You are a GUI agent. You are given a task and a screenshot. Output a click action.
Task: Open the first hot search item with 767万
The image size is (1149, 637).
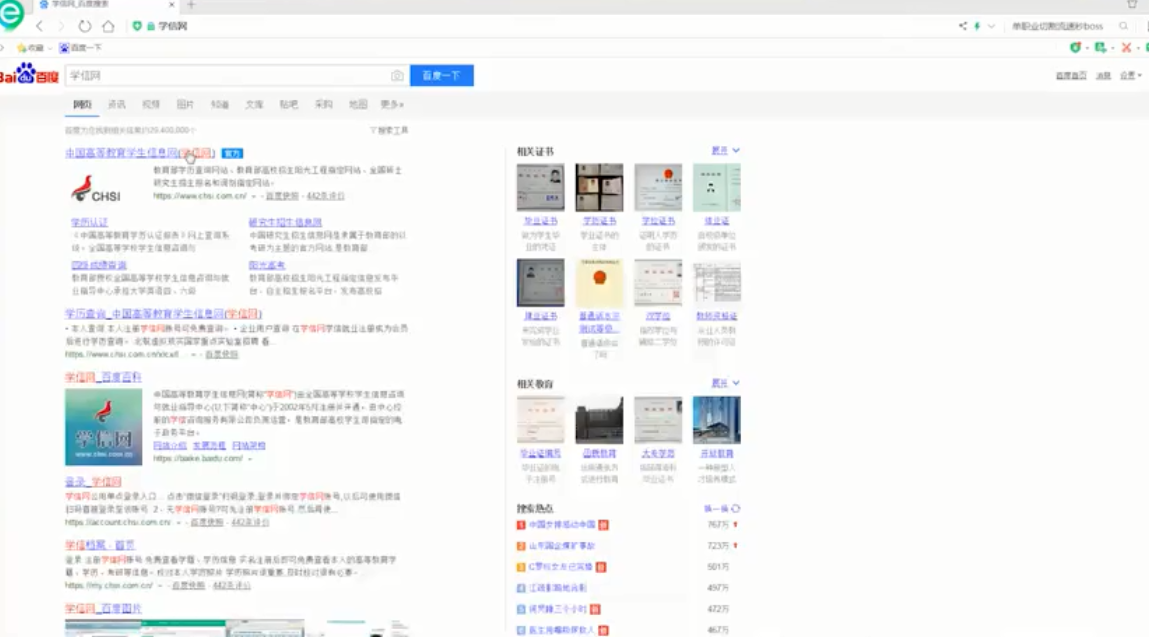point(562,525)
